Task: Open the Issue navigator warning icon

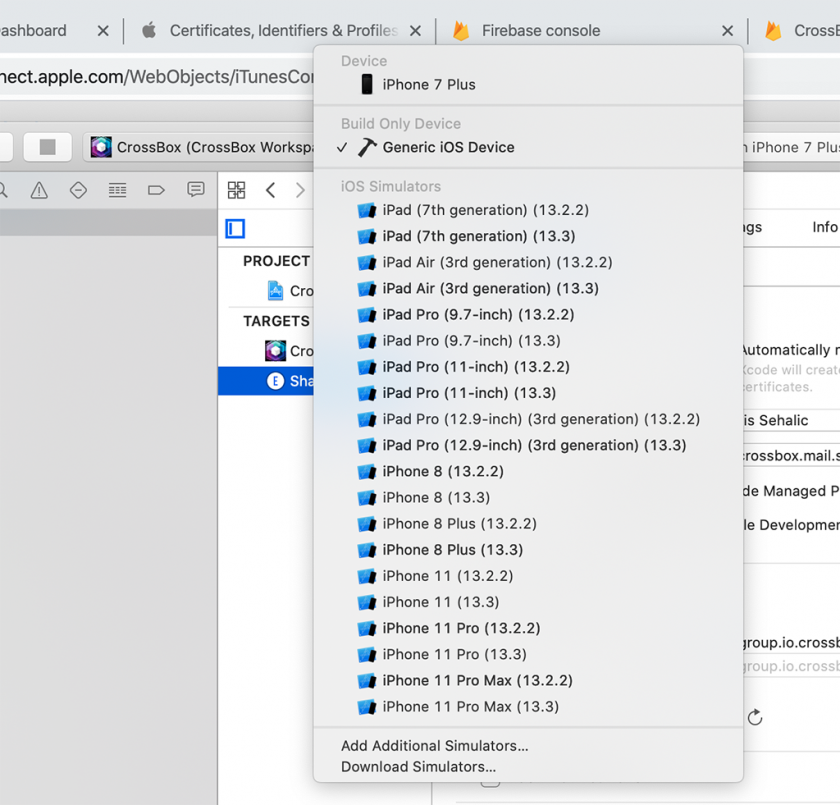Action: tap(39, 190)
